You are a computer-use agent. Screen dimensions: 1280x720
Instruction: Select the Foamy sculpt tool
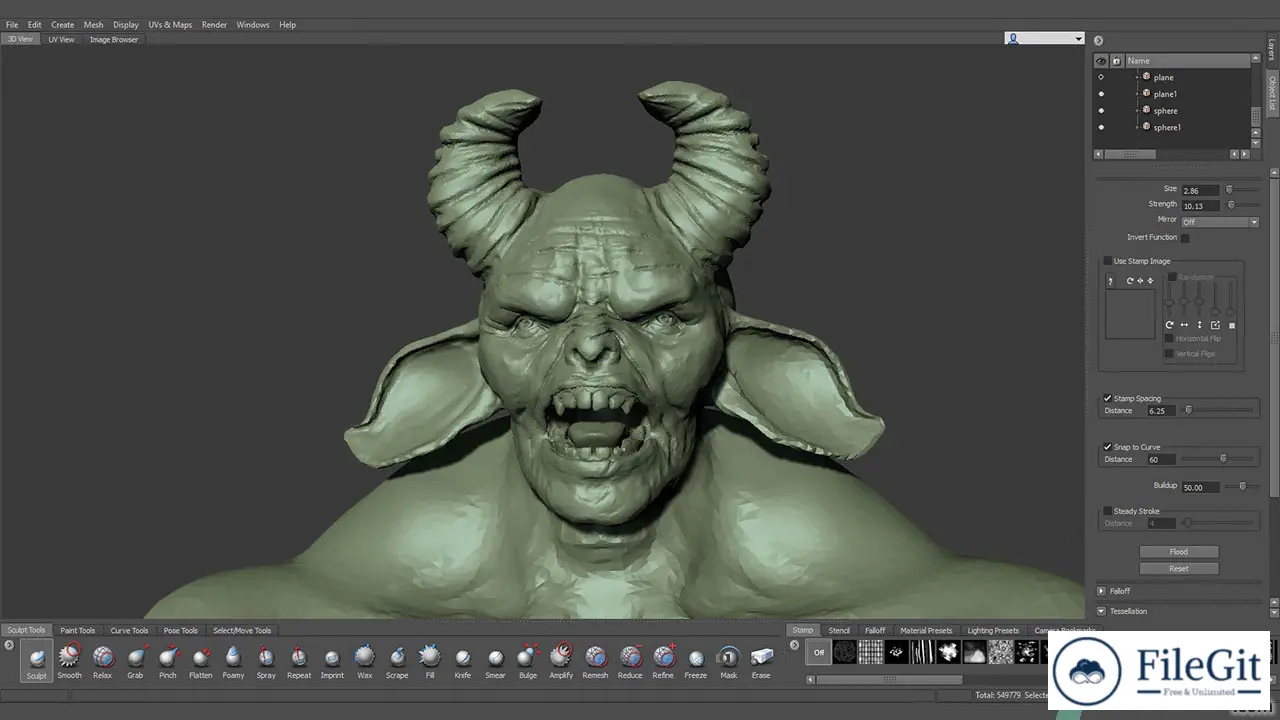click(233, 662)
